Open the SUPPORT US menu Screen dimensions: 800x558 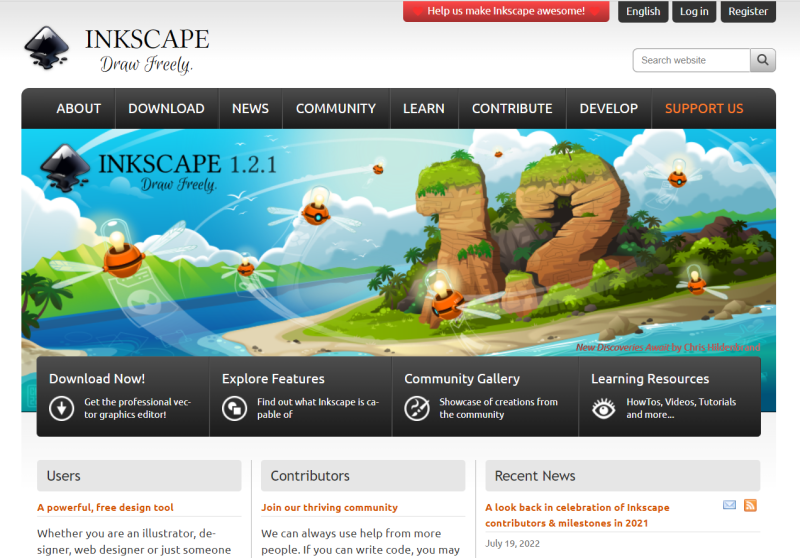(704, 109)
